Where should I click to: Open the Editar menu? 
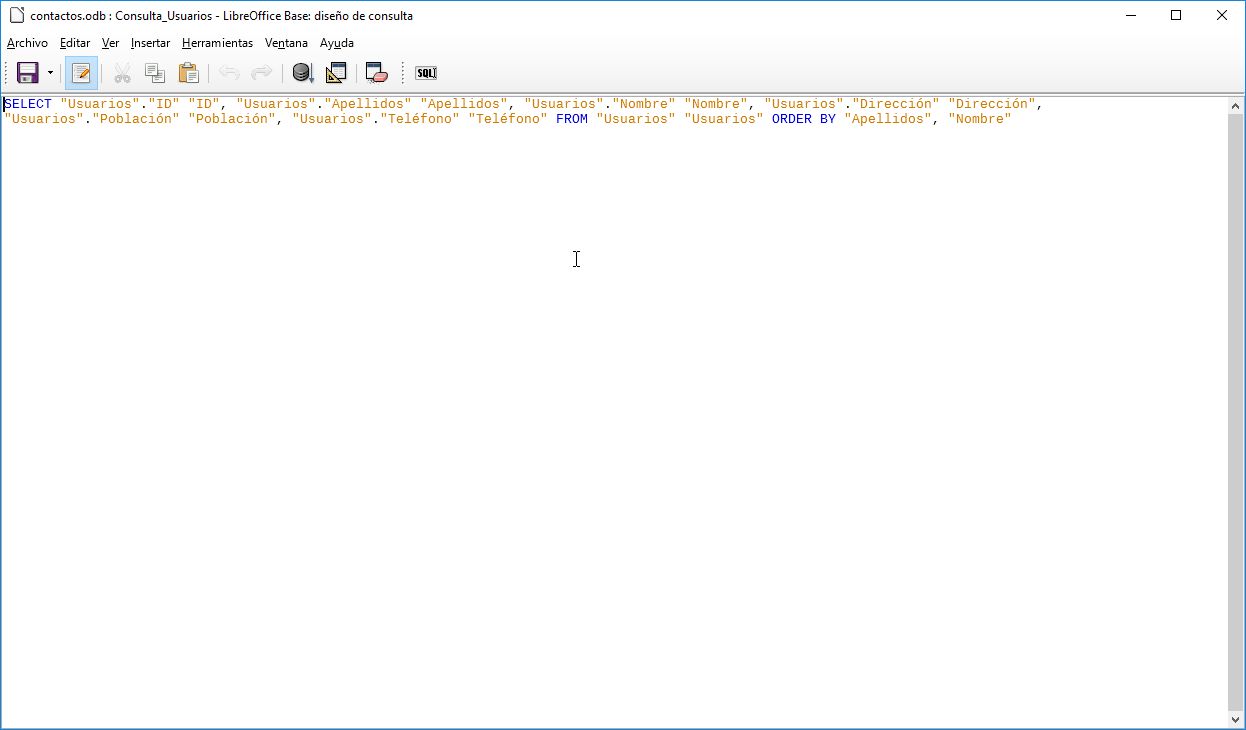coord(75,43)
